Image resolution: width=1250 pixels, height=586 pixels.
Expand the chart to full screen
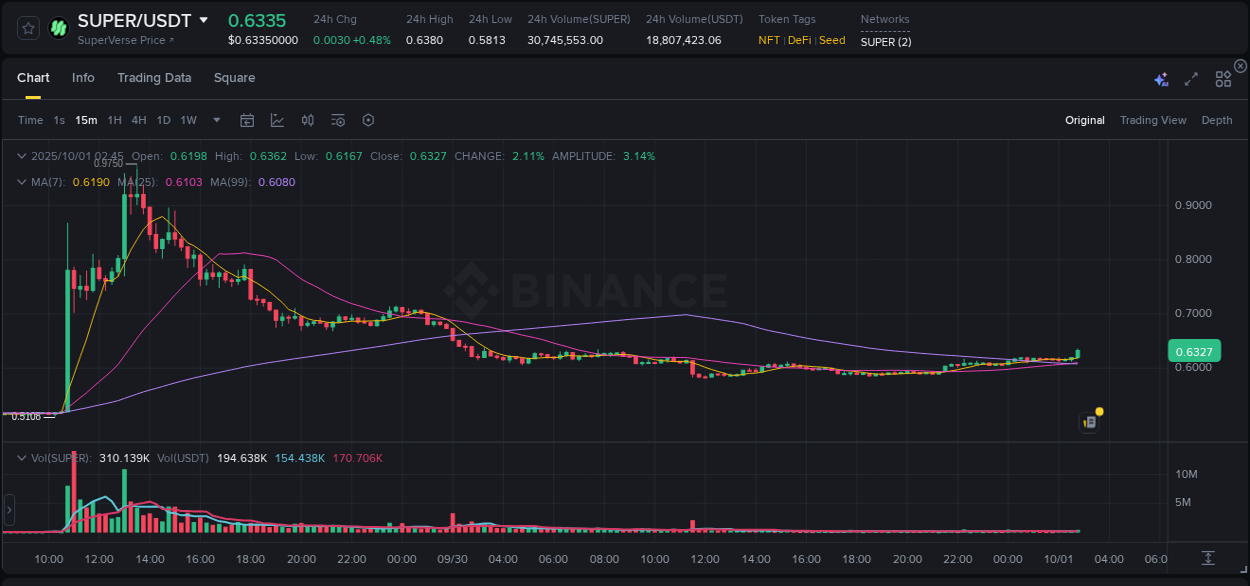(1191, 78)
